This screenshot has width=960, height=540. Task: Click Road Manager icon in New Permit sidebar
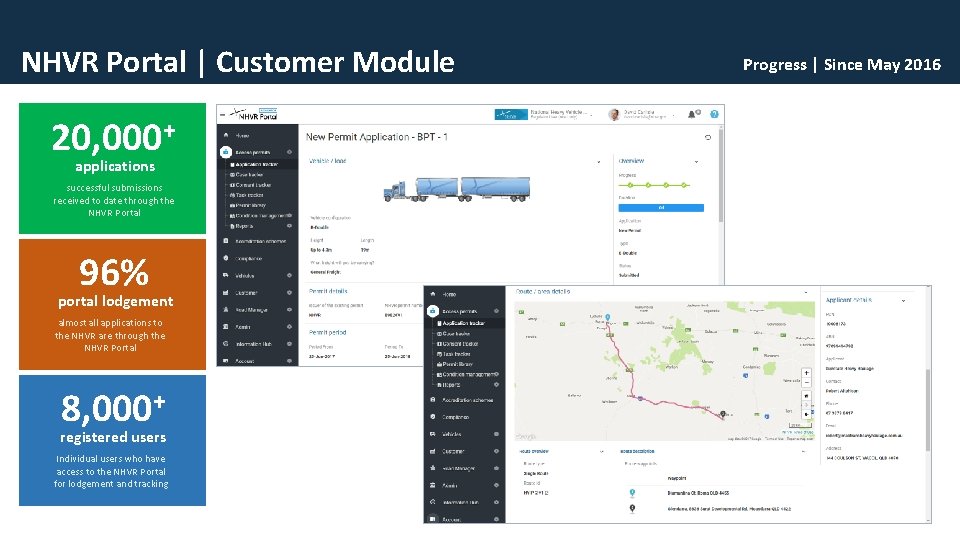[x=226, y=310]
